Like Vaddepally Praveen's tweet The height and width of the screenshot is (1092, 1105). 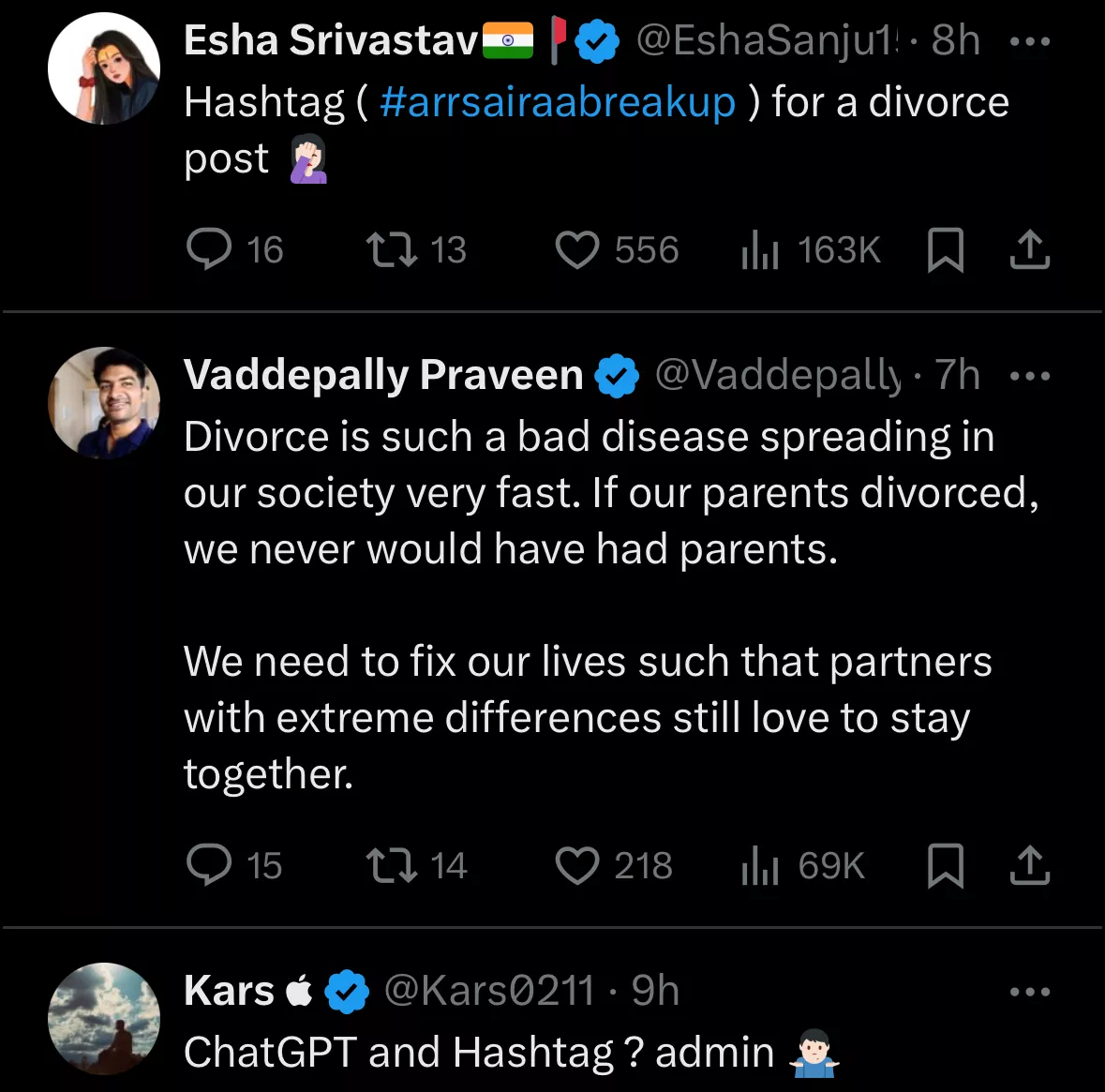click(576, 865)
